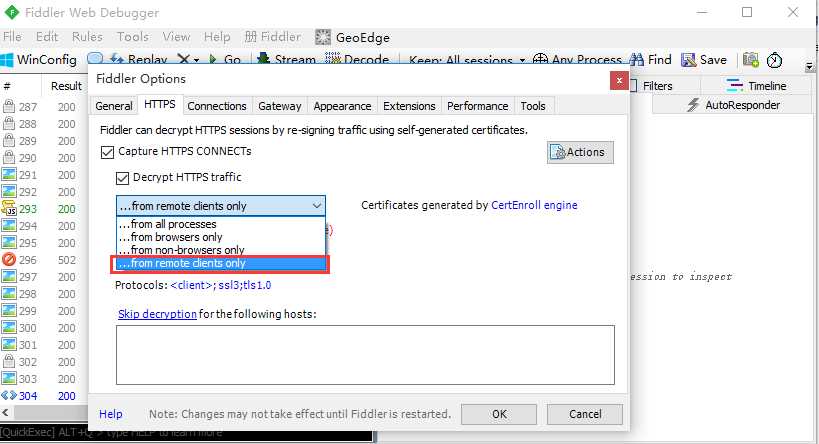This screenshot has width=819, height=444.
Task: Click the Result column header
Action: [66, 86]
